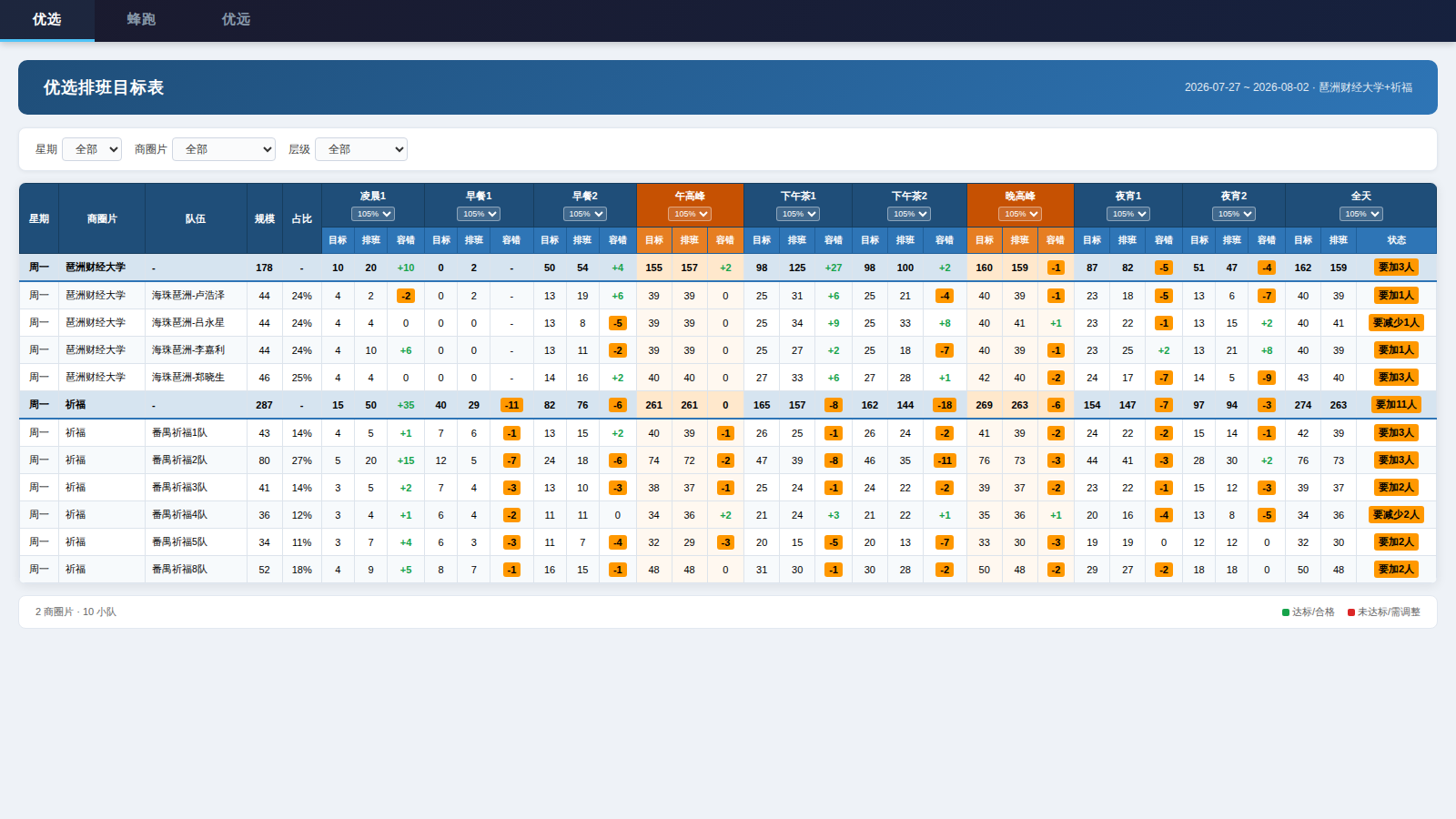Open the 商圈片 filter dropdown
1456x819 pixels.
coord(224,149)
